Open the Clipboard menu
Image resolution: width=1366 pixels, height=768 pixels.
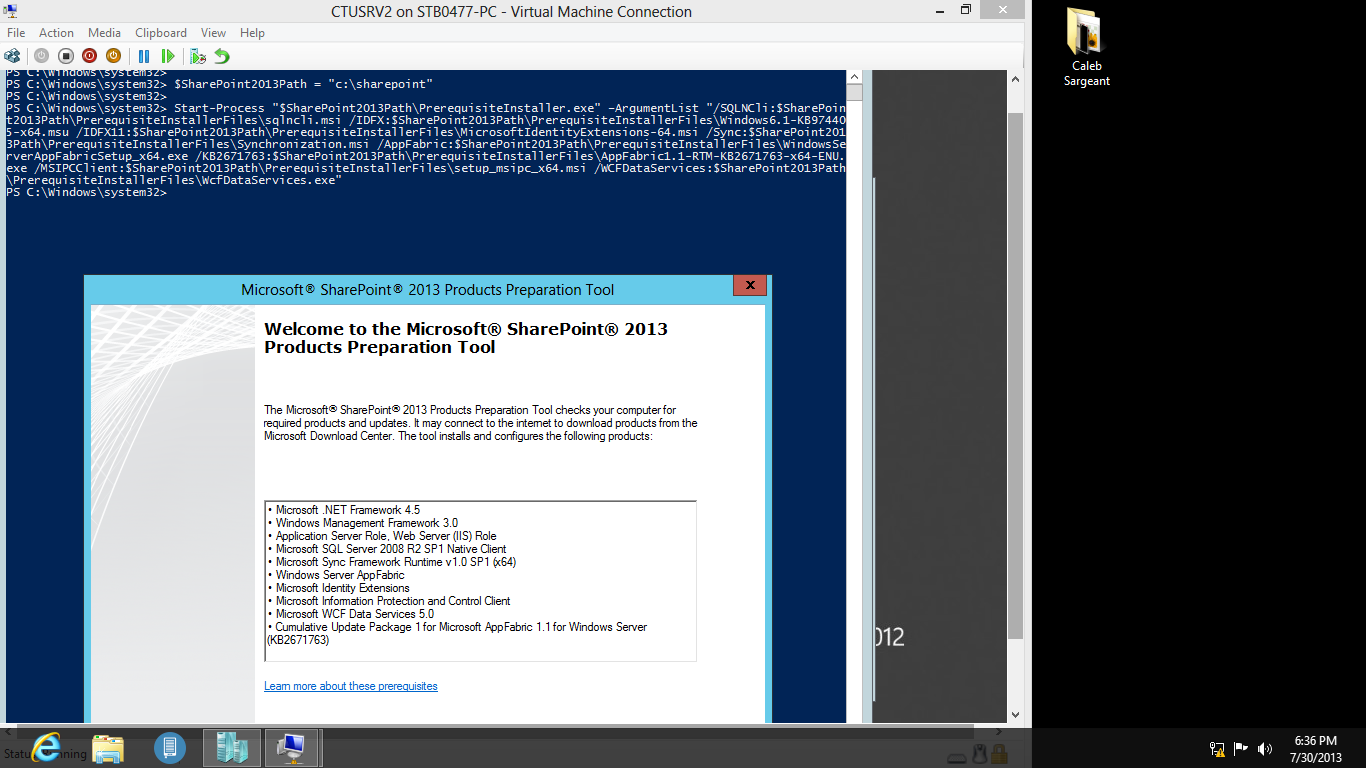[161, 33]
